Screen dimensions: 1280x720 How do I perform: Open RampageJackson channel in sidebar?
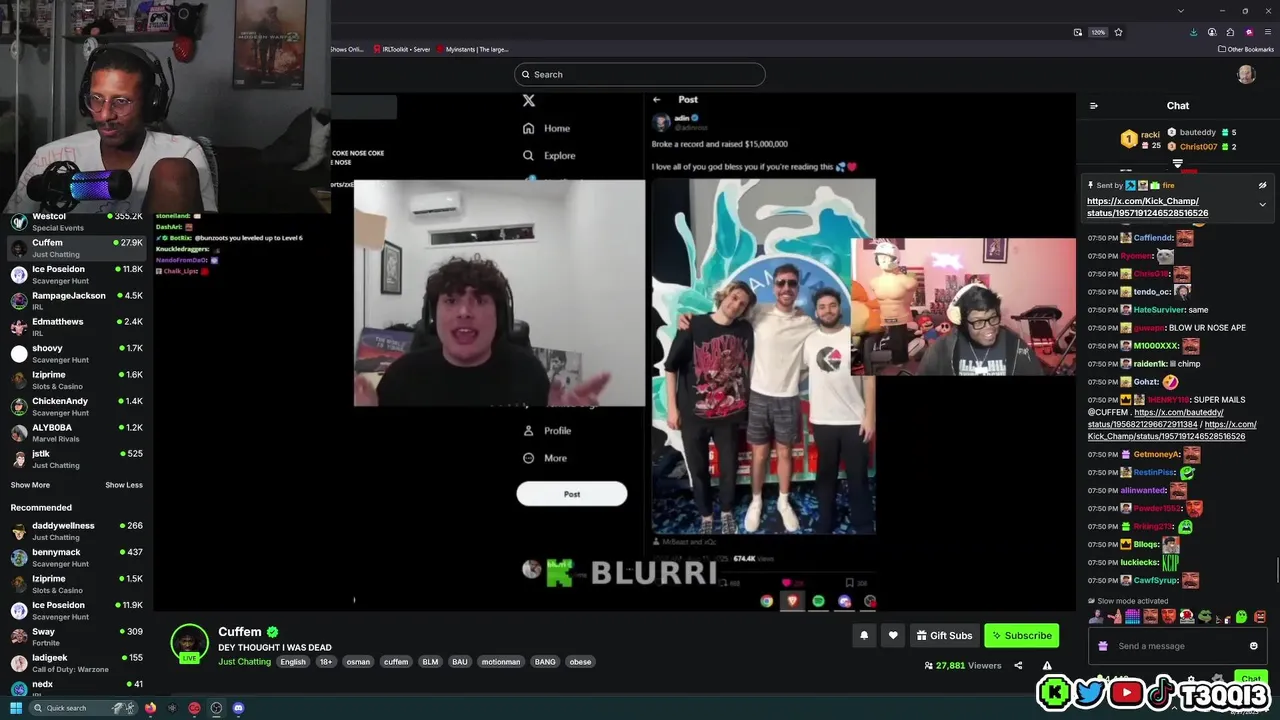(x=76, y=301)
